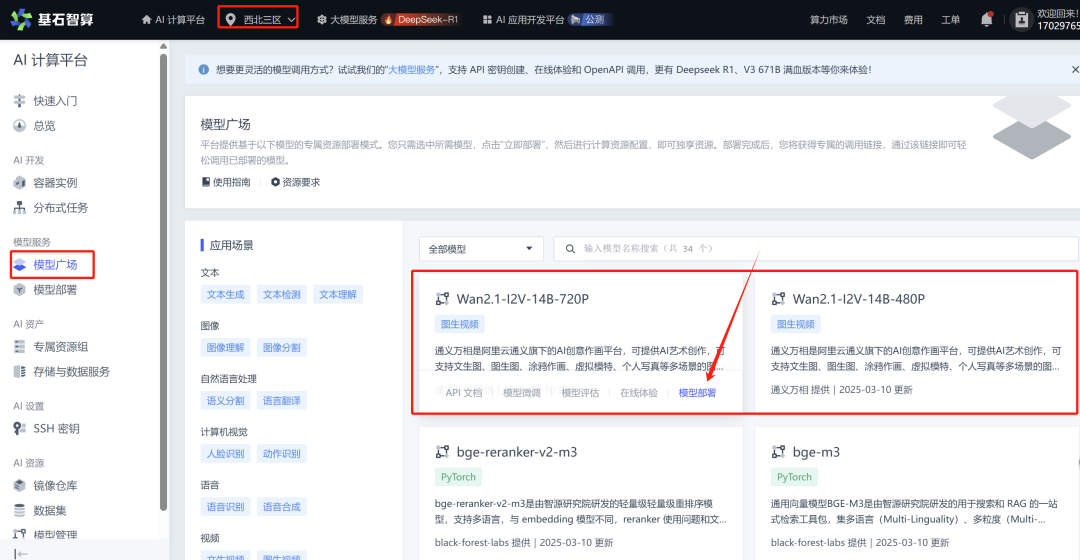This screenshot has height=560, width=1080.
Task: Filter by 文本生成 tag
Action: [x=225, y=294]
